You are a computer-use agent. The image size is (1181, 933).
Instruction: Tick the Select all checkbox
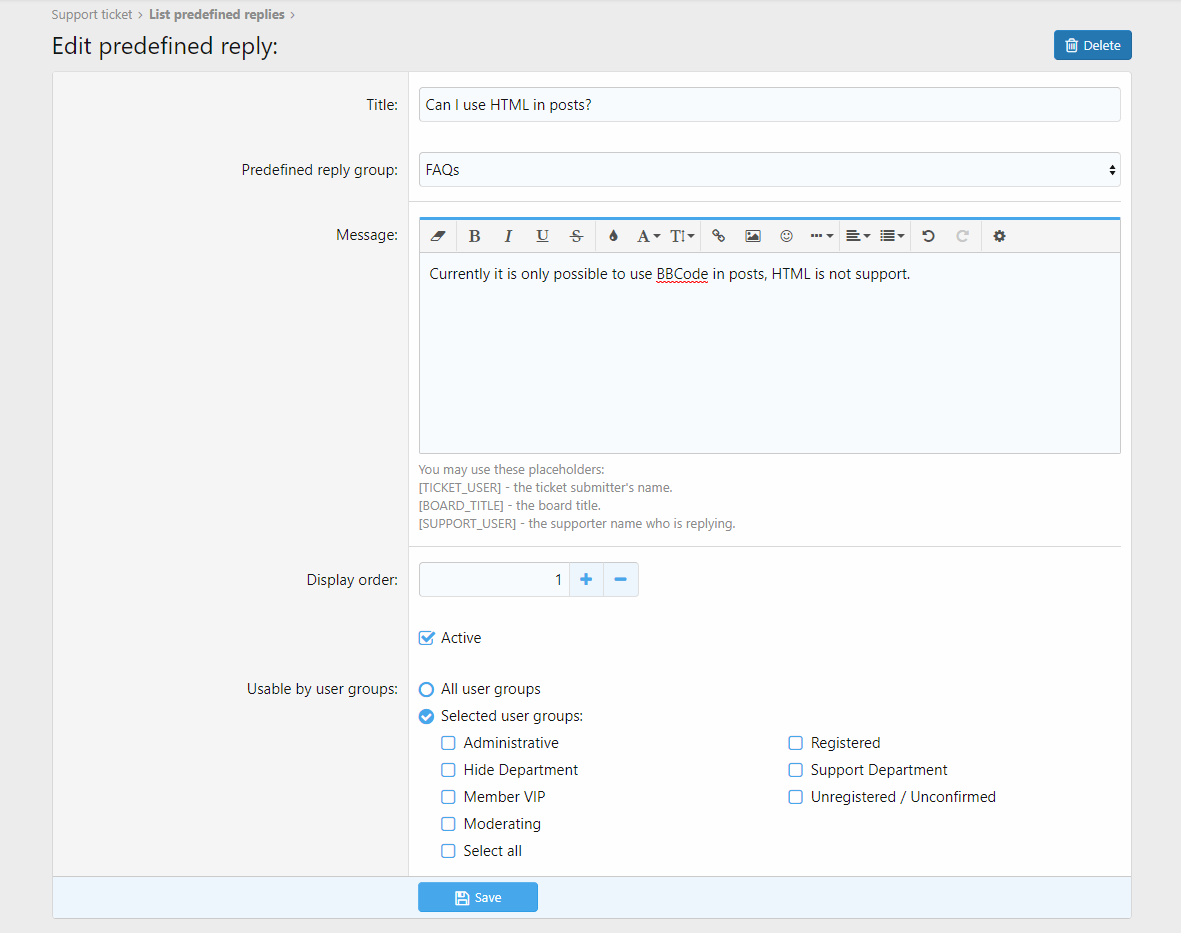449,851
